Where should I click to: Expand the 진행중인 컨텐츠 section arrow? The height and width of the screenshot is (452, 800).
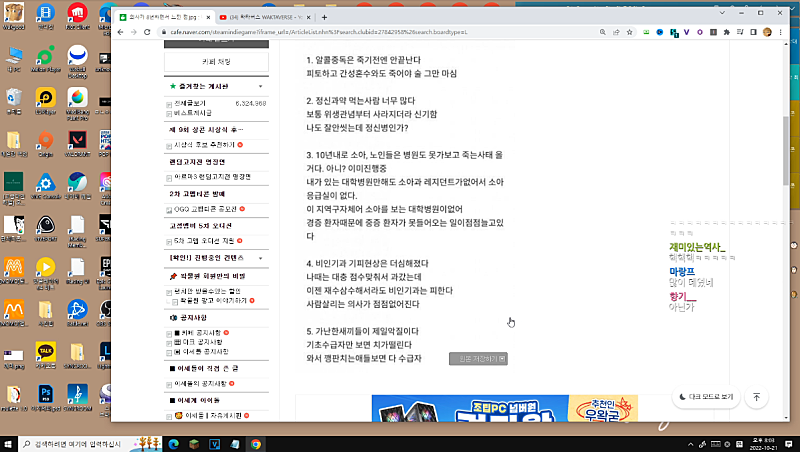260,258
